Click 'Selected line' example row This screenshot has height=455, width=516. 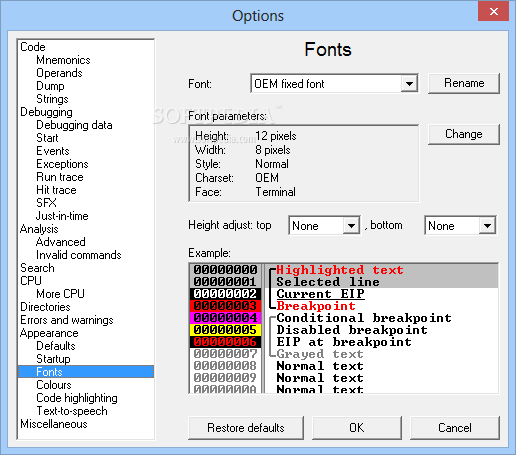click(x=328, y=282)
